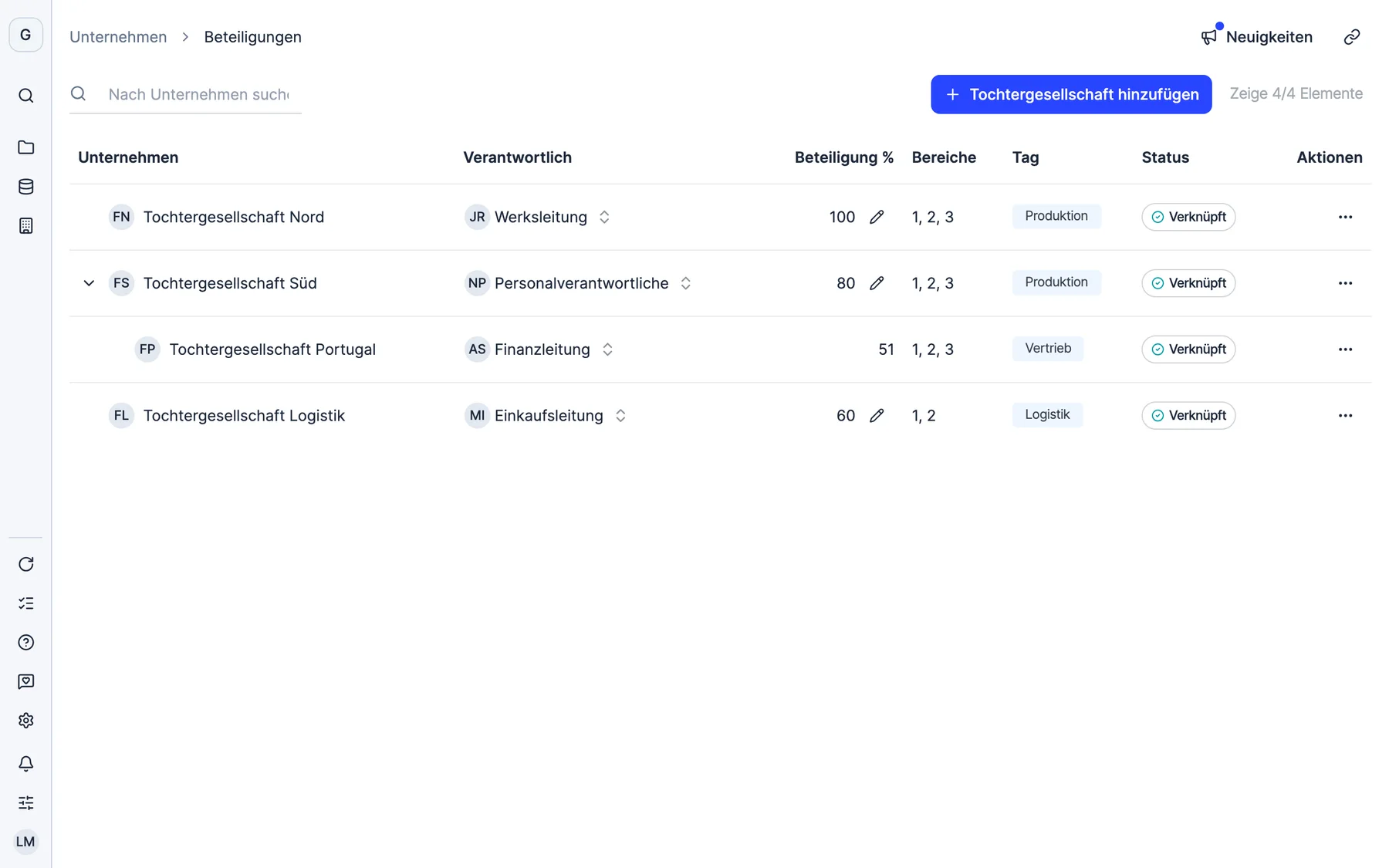1389x868 pixels.
Task: Go to Unternehmen breadcrumb link
Action: coord(118,37)
